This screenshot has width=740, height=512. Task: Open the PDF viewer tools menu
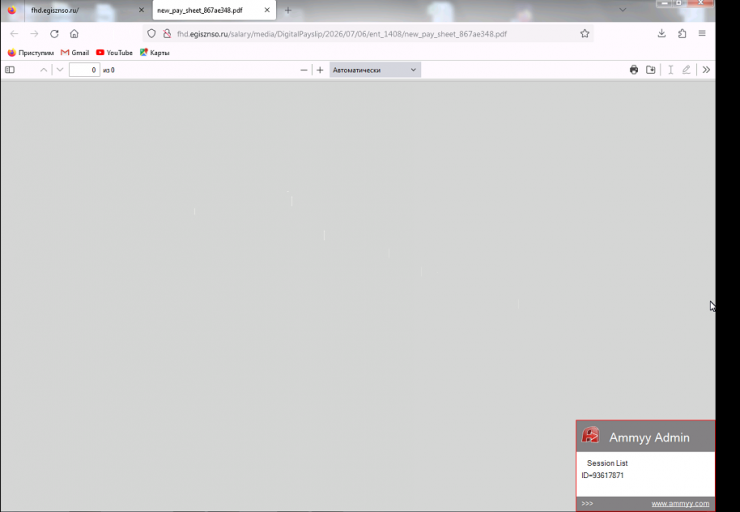pos(706,70)
